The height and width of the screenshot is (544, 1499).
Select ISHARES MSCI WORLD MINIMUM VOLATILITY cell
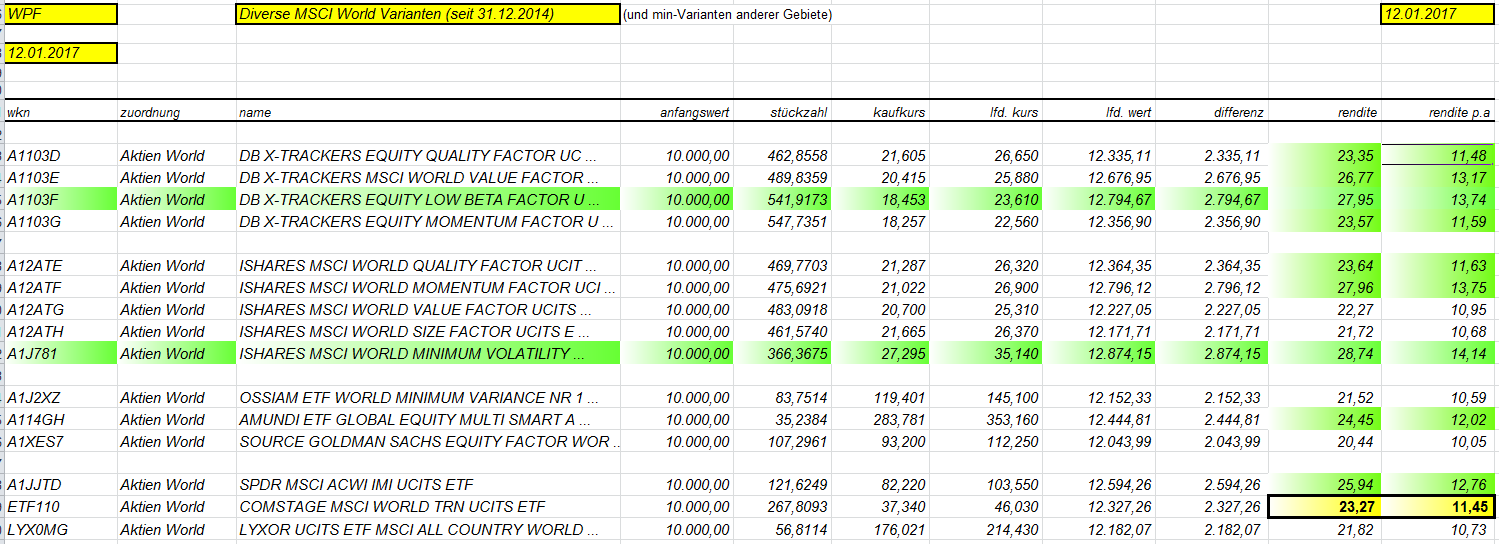coord(428,353)
